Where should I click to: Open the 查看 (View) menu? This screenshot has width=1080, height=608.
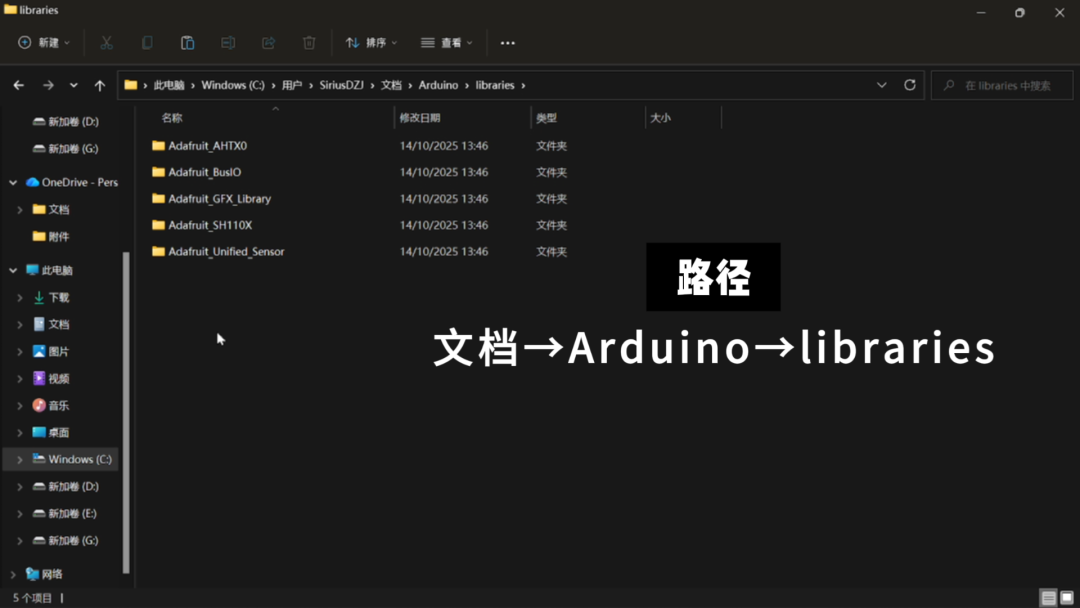tap(446, 43)
